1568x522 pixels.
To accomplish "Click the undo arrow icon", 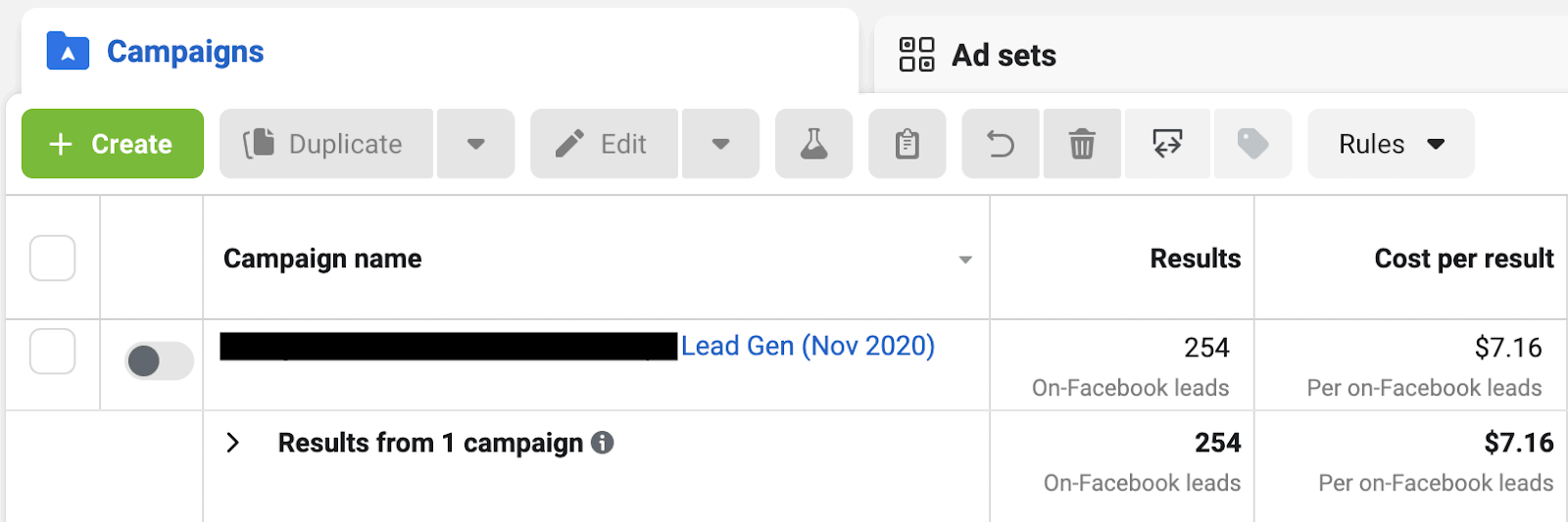I will tap(1001, 144).
